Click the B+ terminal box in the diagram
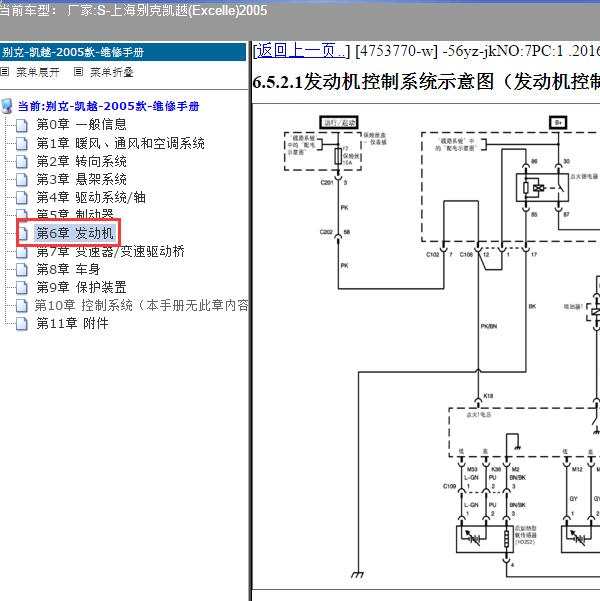Viewport: 600px width, 601px height. click(x=558, y=123)
